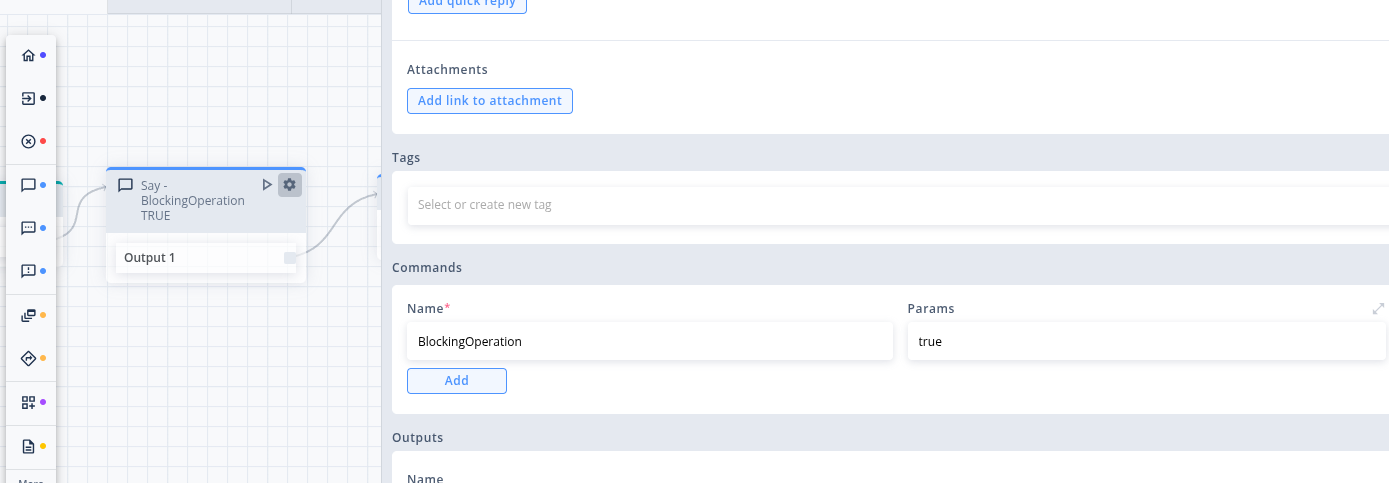Click the Output 1 connector port

point(290,258)
